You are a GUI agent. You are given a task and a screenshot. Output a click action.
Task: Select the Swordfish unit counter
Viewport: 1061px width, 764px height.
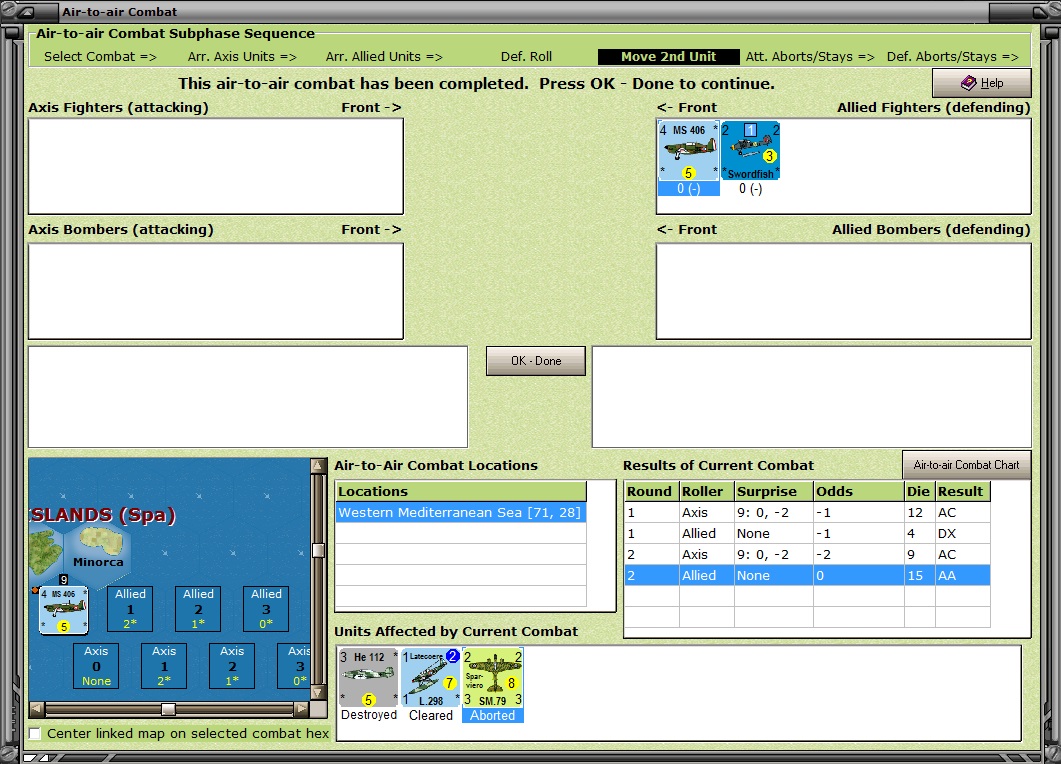click(x=750, y=151)
